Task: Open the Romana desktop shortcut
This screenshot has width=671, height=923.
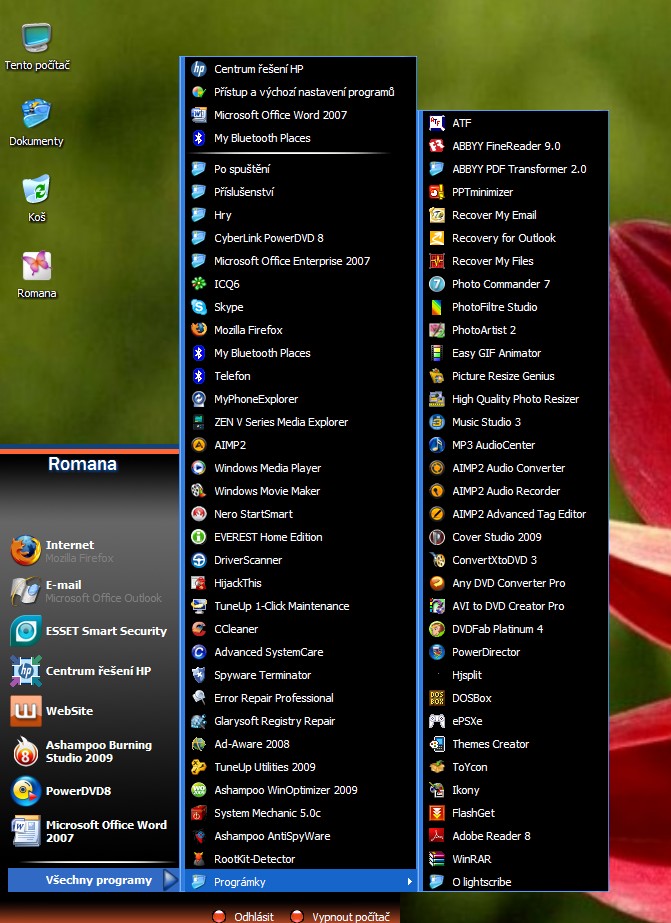Action: click(37, 267)
